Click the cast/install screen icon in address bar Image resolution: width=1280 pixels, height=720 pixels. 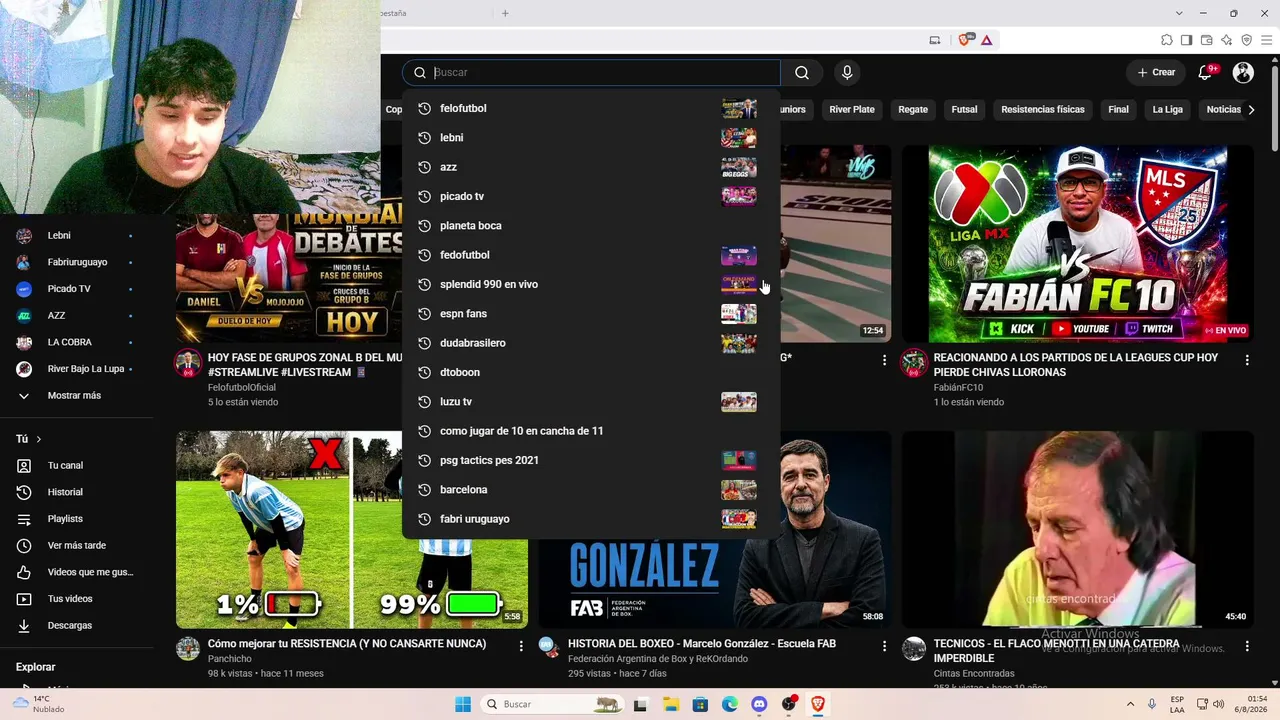(935, 40)
